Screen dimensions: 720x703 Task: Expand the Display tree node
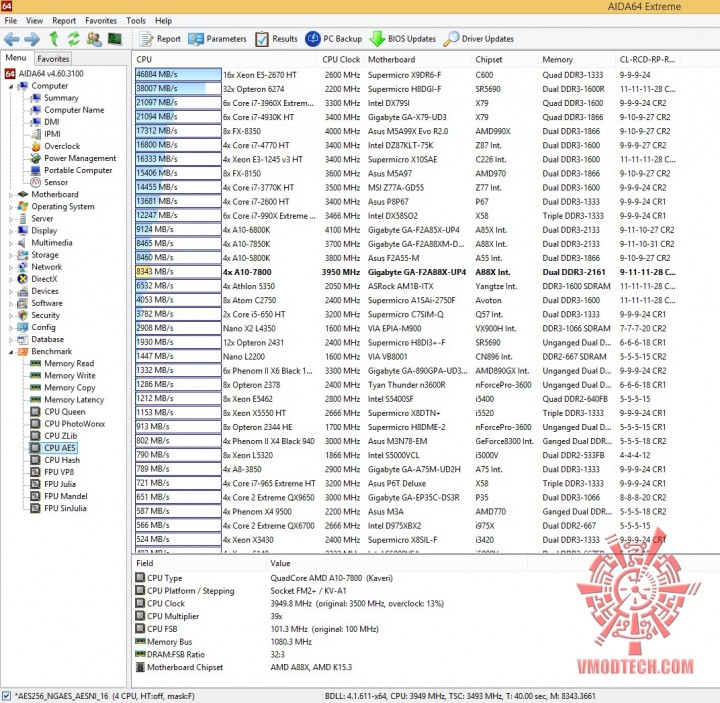click(11, 231)
